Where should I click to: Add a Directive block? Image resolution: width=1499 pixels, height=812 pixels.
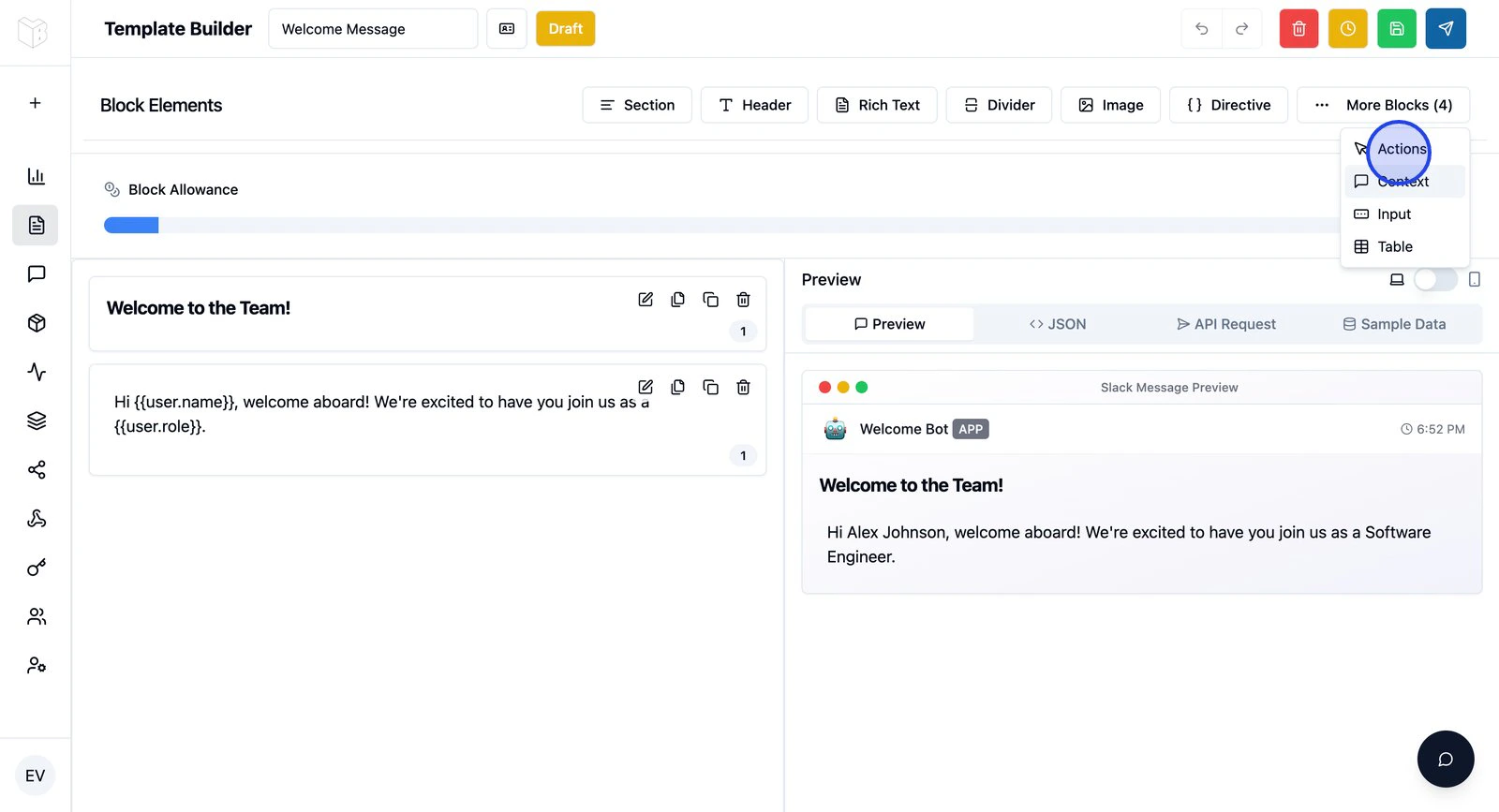(1229, 105)
